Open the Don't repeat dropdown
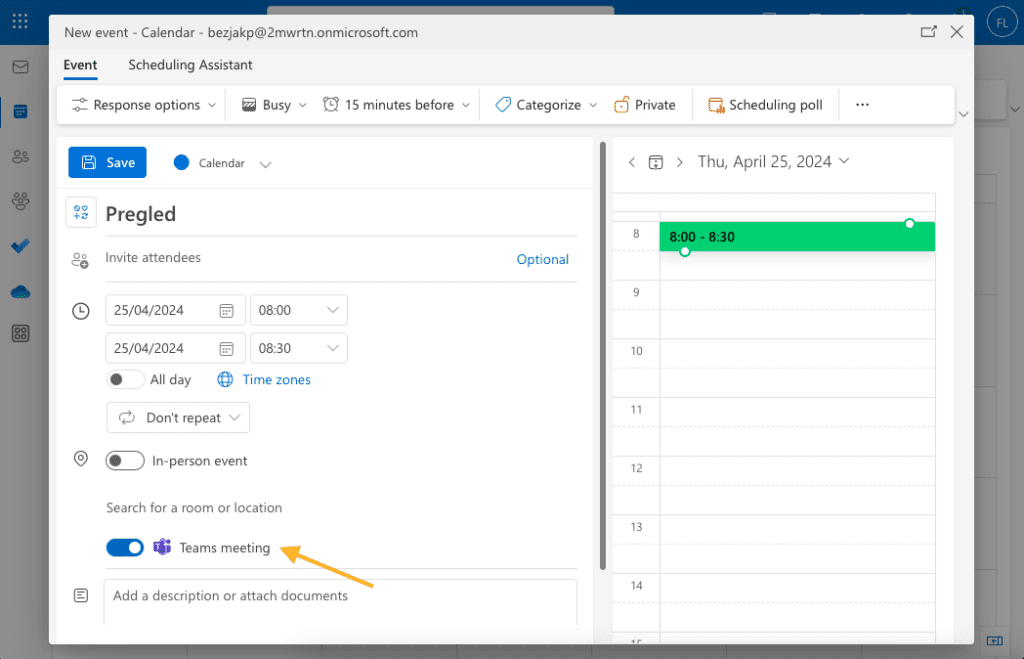 click(x=178, y=418)
